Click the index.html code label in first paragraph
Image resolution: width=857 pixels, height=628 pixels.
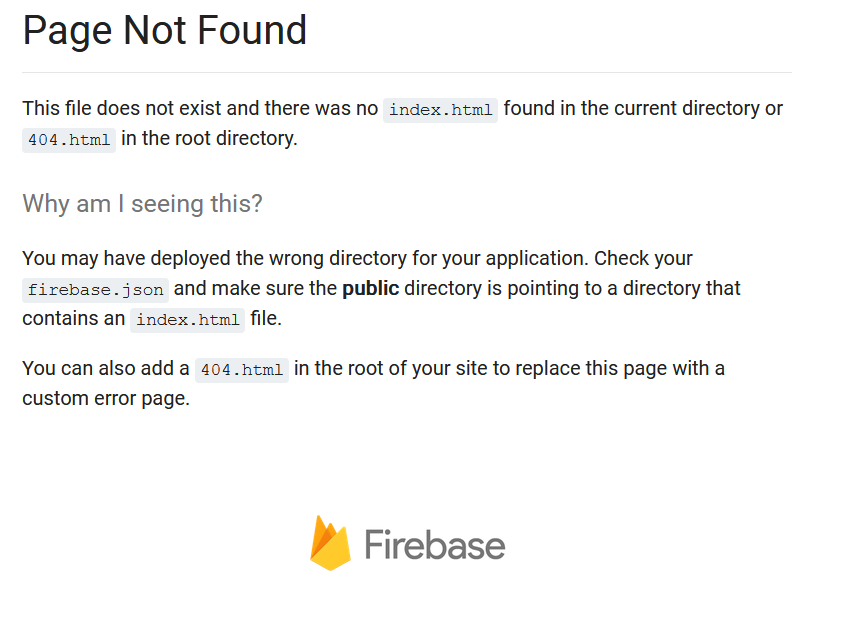441,110
